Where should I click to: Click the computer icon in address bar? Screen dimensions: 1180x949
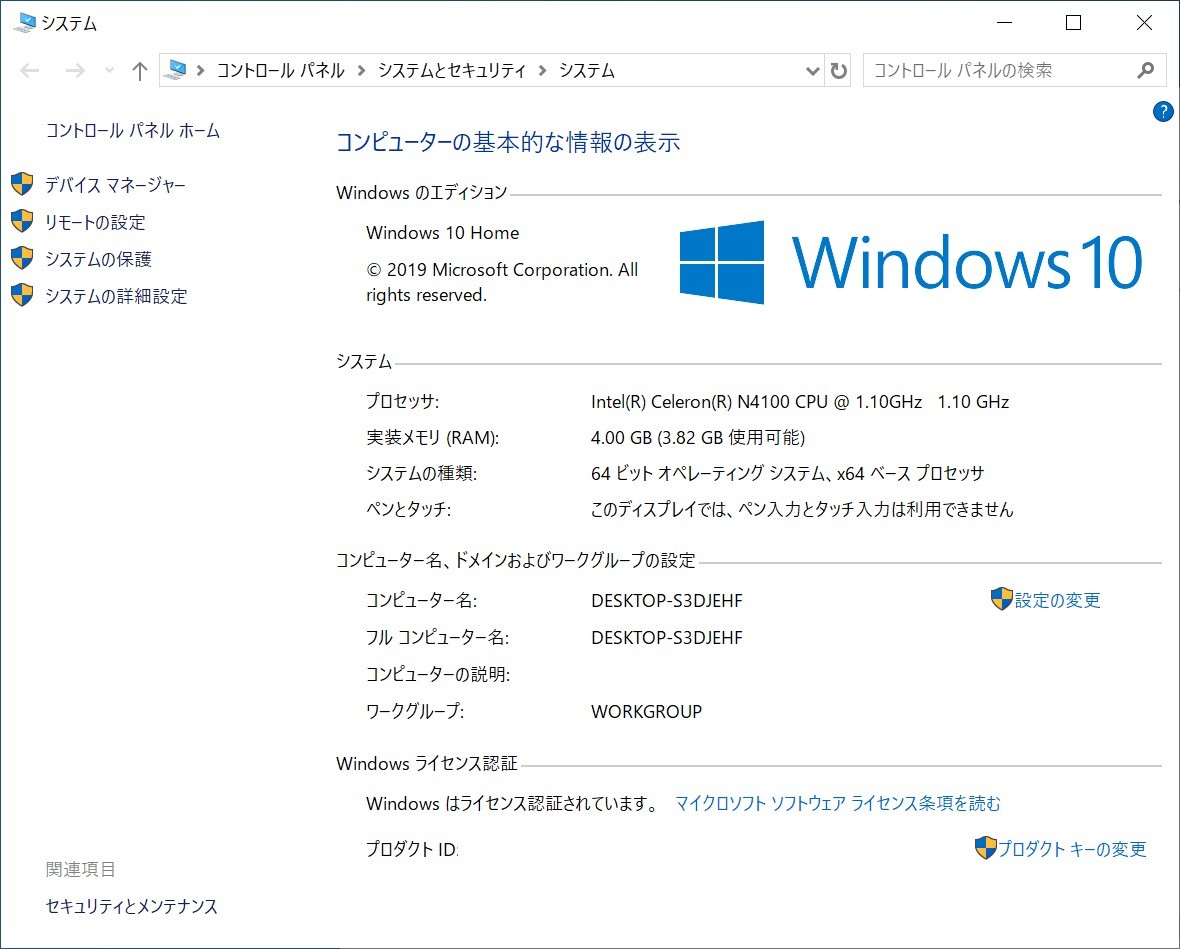pos(175,70)
